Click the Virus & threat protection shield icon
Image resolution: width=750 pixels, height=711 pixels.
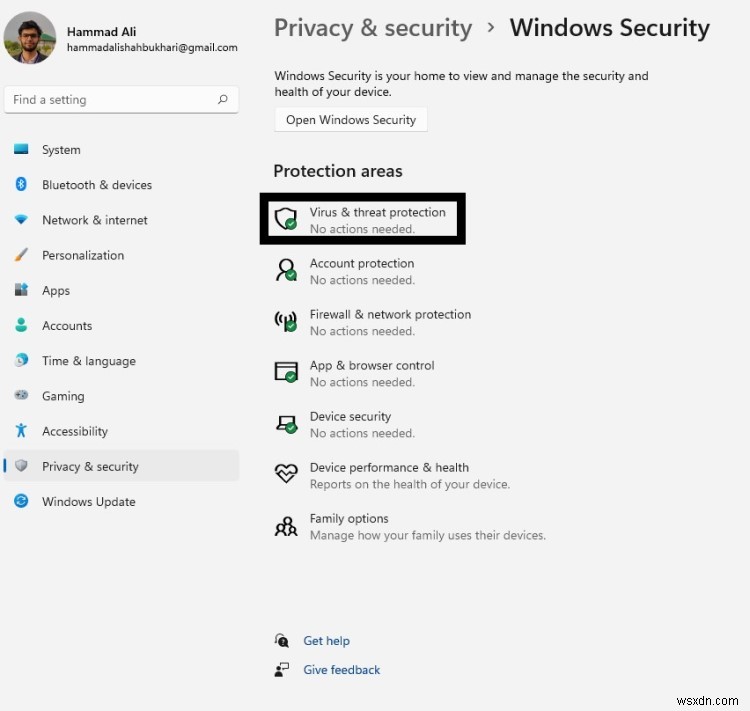286,219
